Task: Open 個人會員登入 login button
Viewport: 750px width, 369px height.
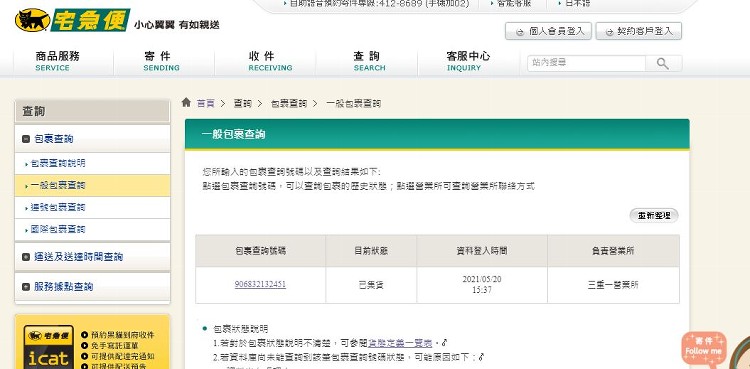Action: (548, 32)
